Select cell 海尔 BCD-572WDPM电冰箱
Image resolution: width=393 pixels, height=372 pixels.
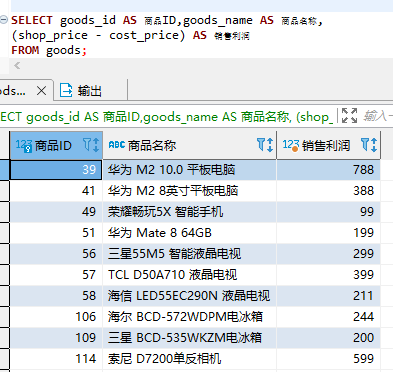(189, 317)
